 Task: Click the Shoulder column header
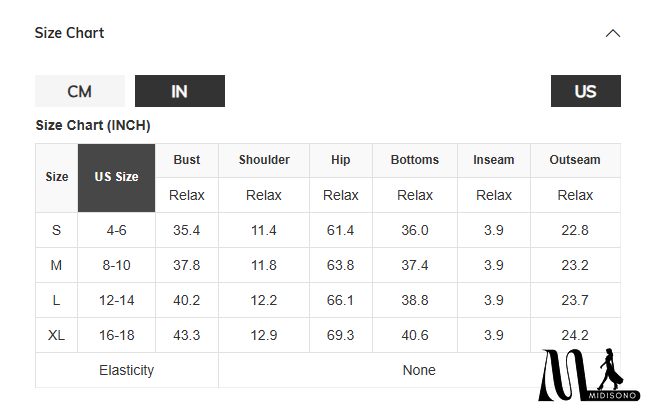click(264, 160)
